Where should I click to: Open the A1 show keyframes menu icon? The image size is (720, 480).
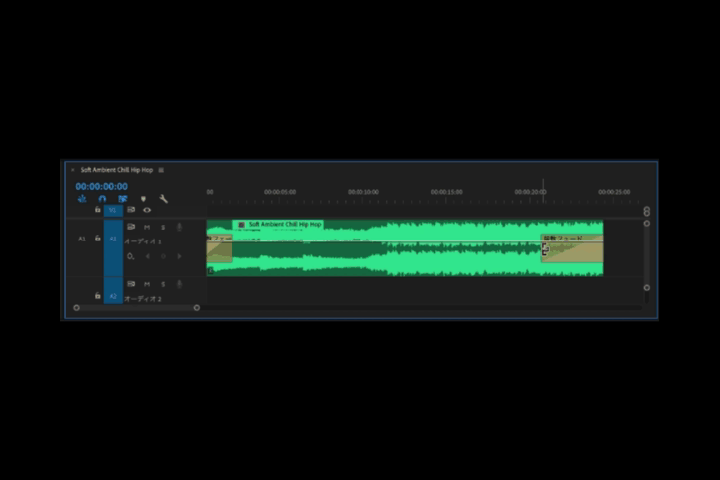130,256
